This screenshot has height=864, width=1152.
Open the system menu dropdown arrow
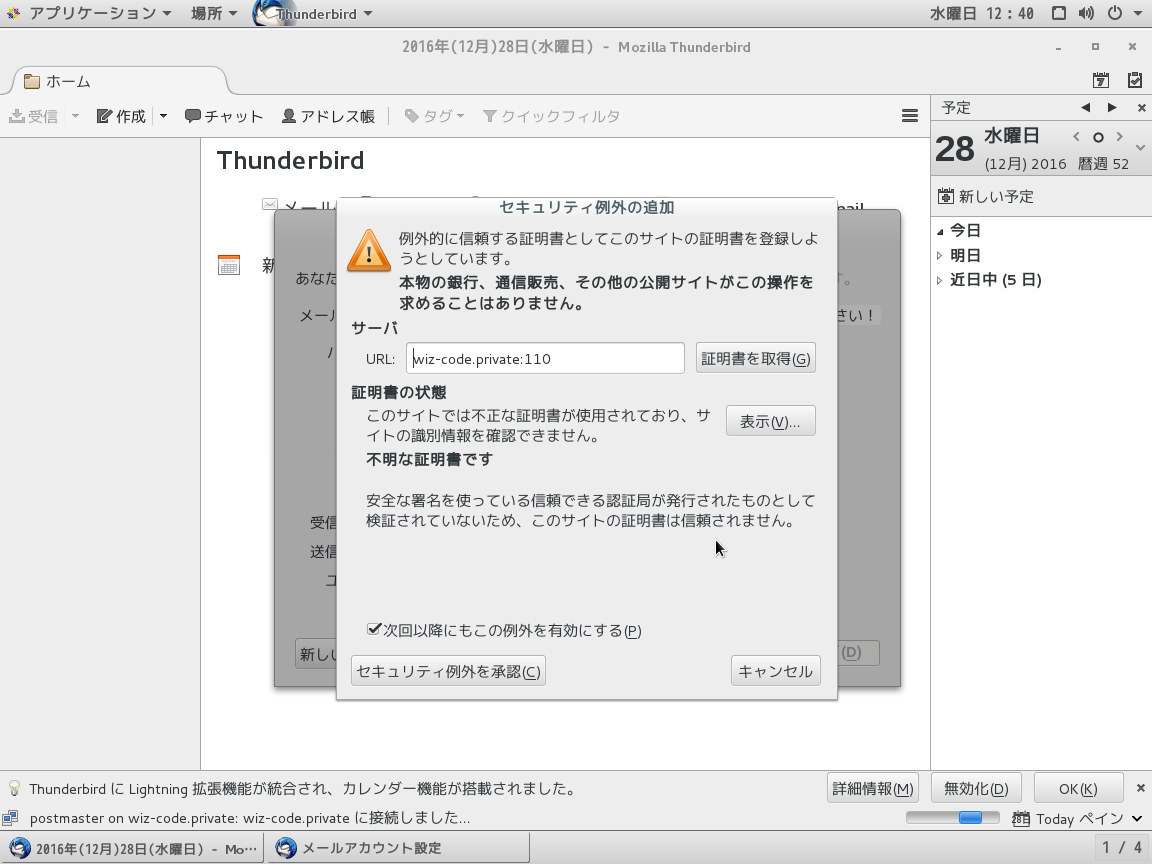(x=1137, y=13)
